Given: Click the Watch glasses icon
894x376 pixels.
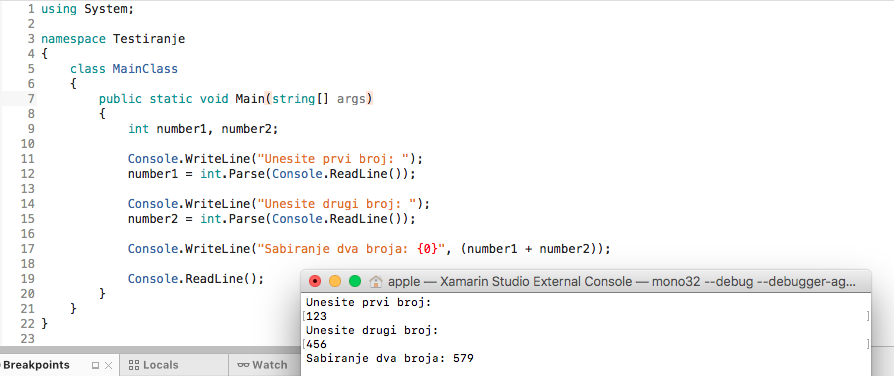Looking at the screenshot, I should click(243, 365).
